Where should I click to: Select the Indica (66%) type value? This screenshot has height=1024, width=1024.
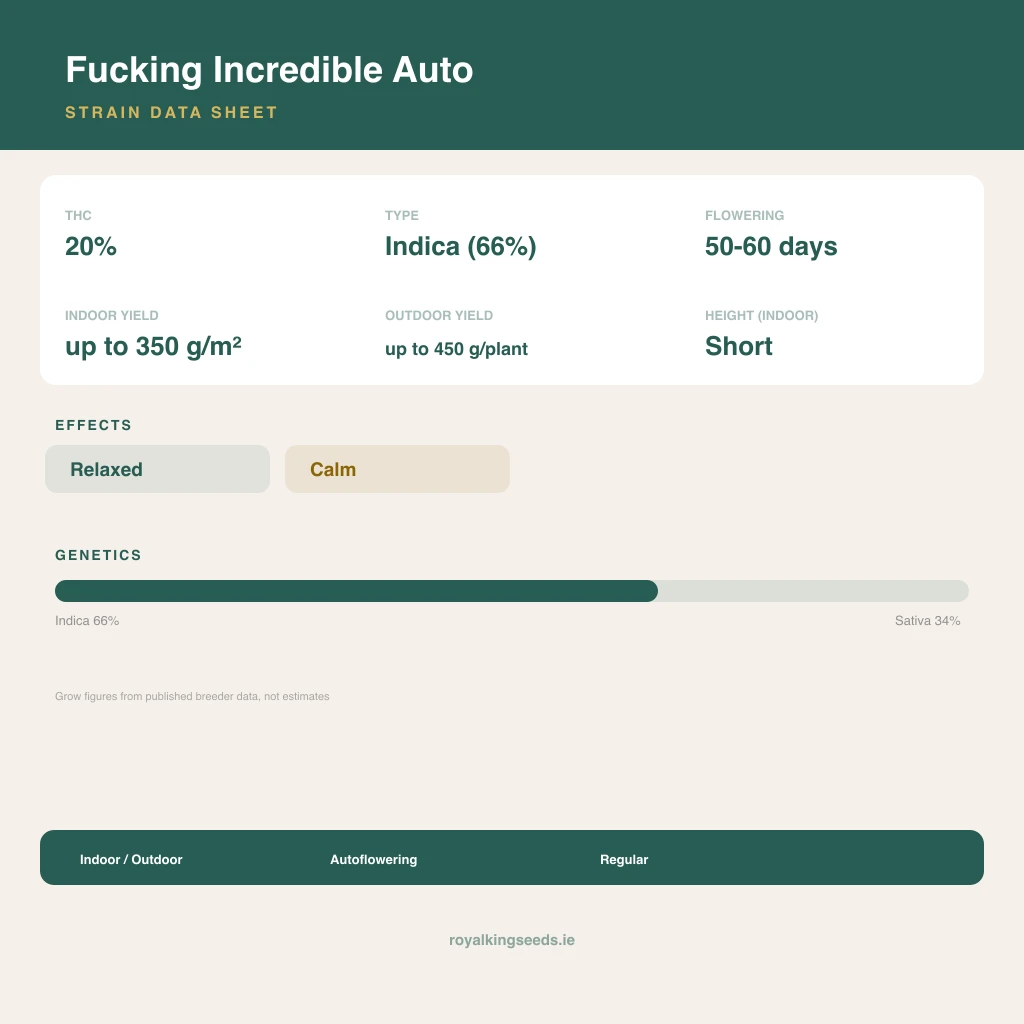point(460,247)
